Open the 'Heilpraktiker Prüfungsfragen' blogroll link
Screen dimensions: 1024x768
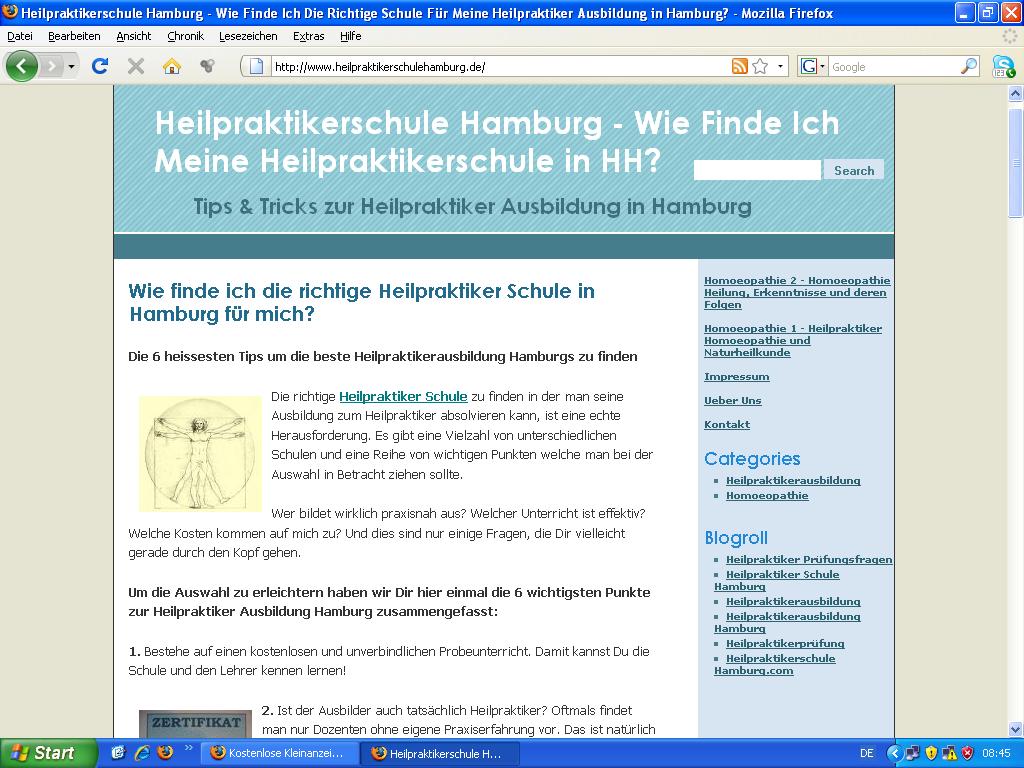pyautogui.click(x=808, y=559)
